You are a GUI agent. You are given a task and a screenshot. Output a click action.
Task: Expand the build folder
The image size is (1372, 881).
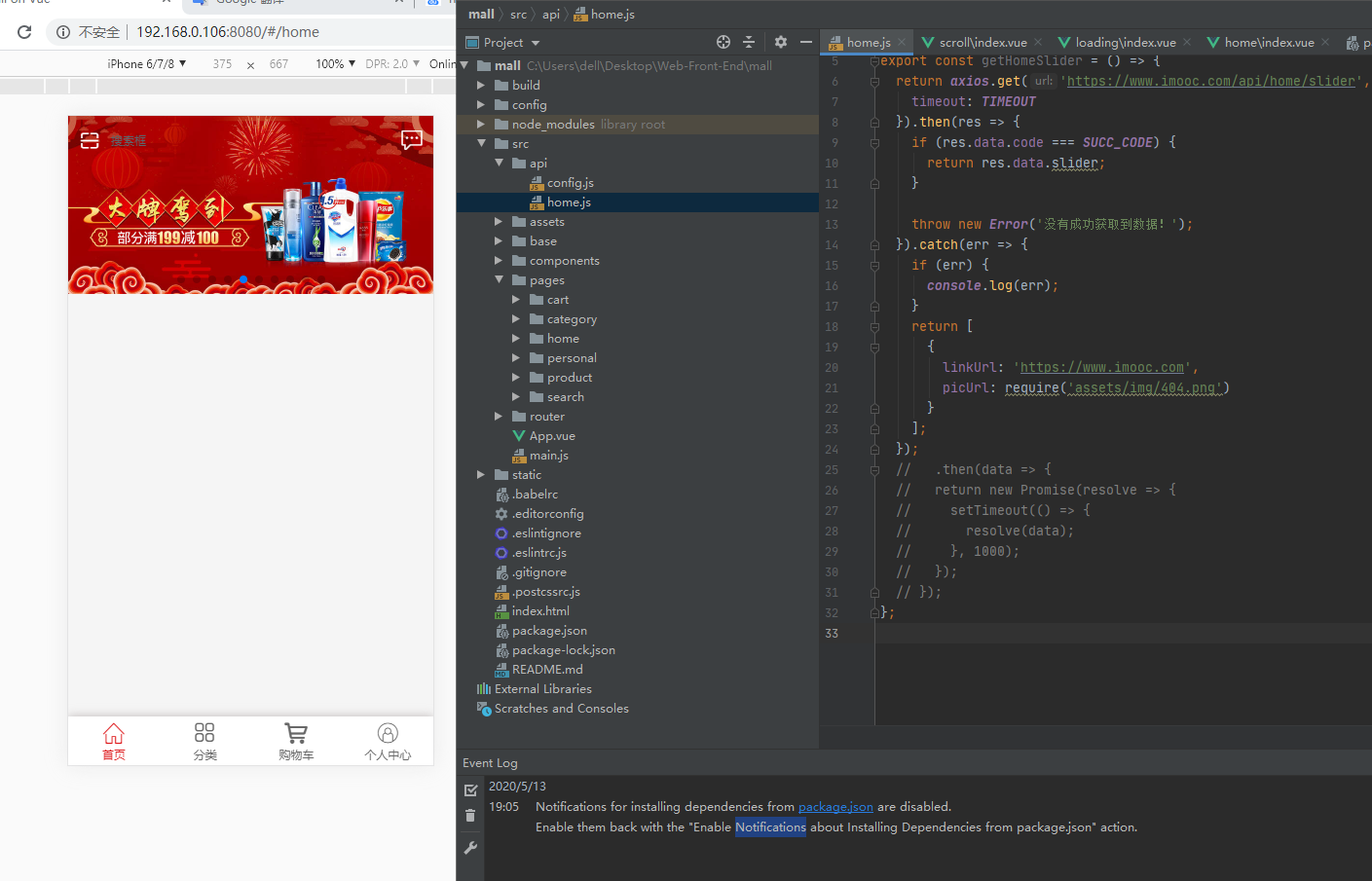coord(481,85)
